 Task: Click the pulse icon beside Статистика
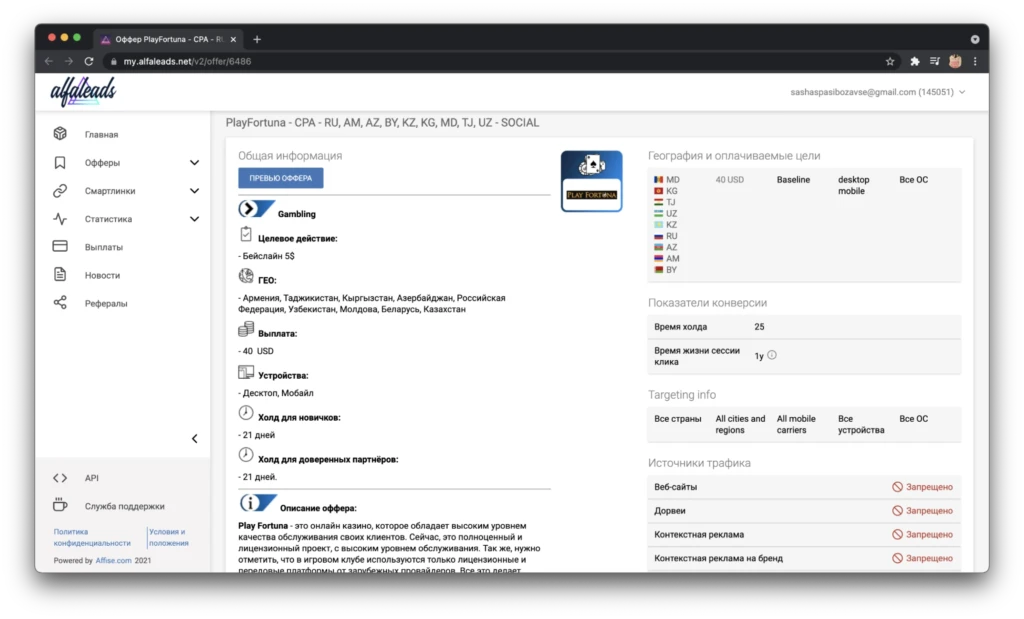(x=60, y=219)
